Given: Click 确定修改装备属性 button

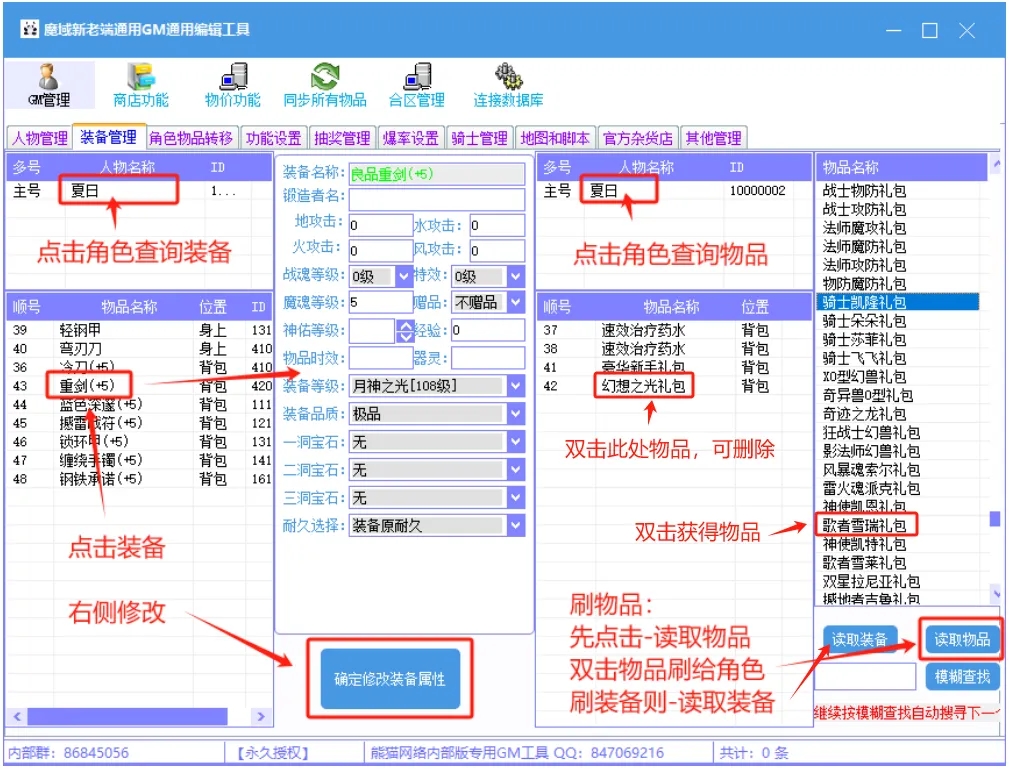Looking at the screenshot, I should 390,679.
